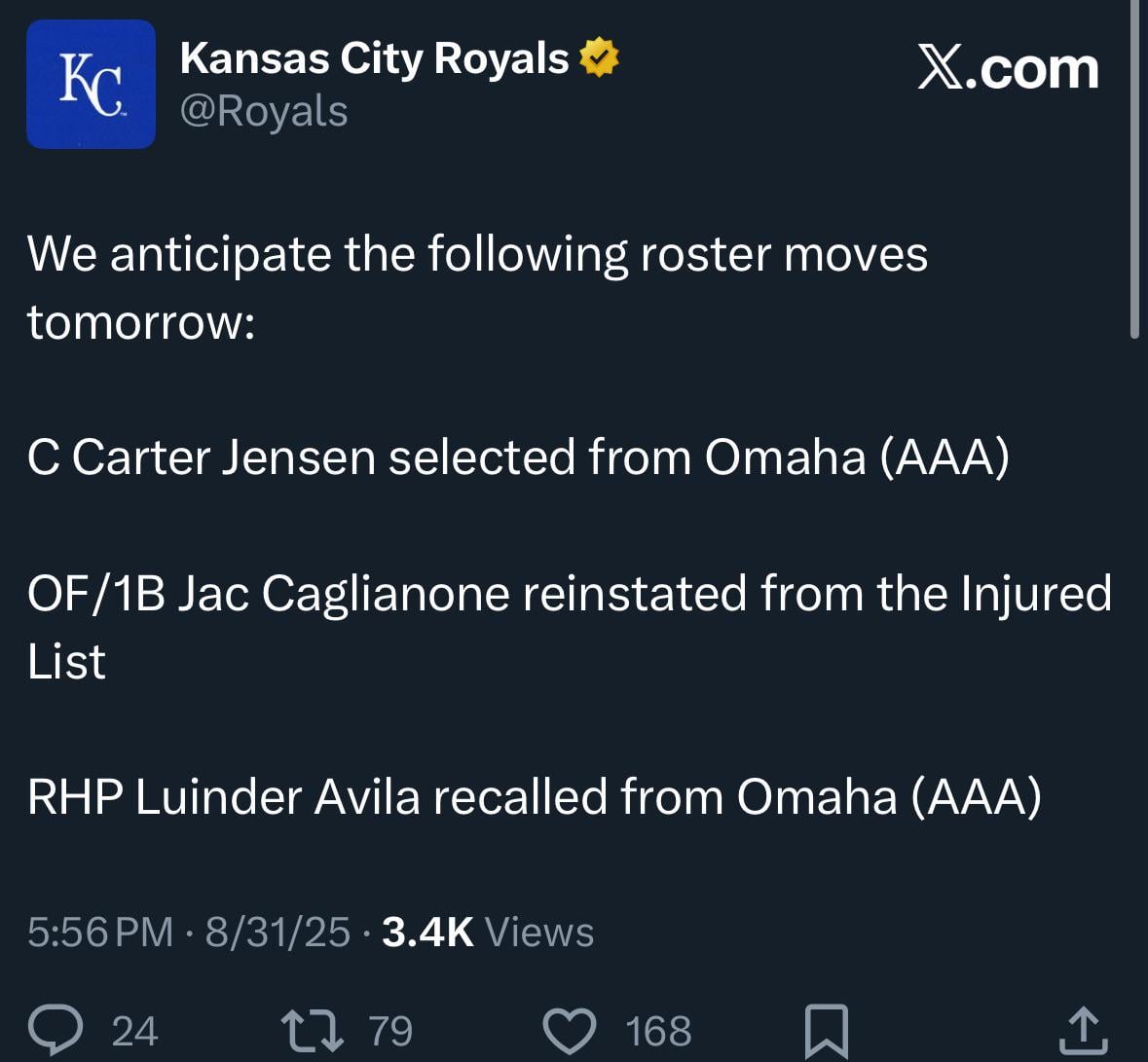The width and height of the screenshot is (1148, 1062).
Task: Like the tweet with the heart icon
Action: click(570, 1031)
